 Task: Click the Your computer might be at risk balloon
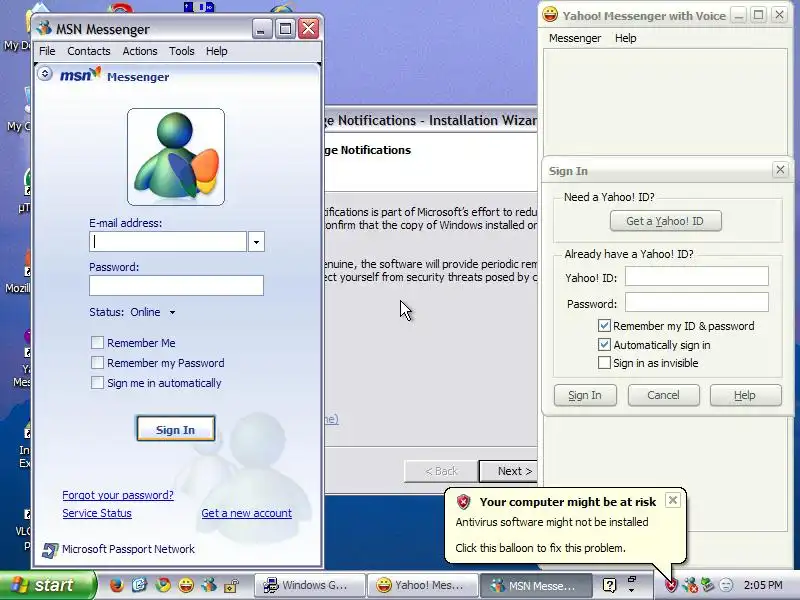[565, 526]
